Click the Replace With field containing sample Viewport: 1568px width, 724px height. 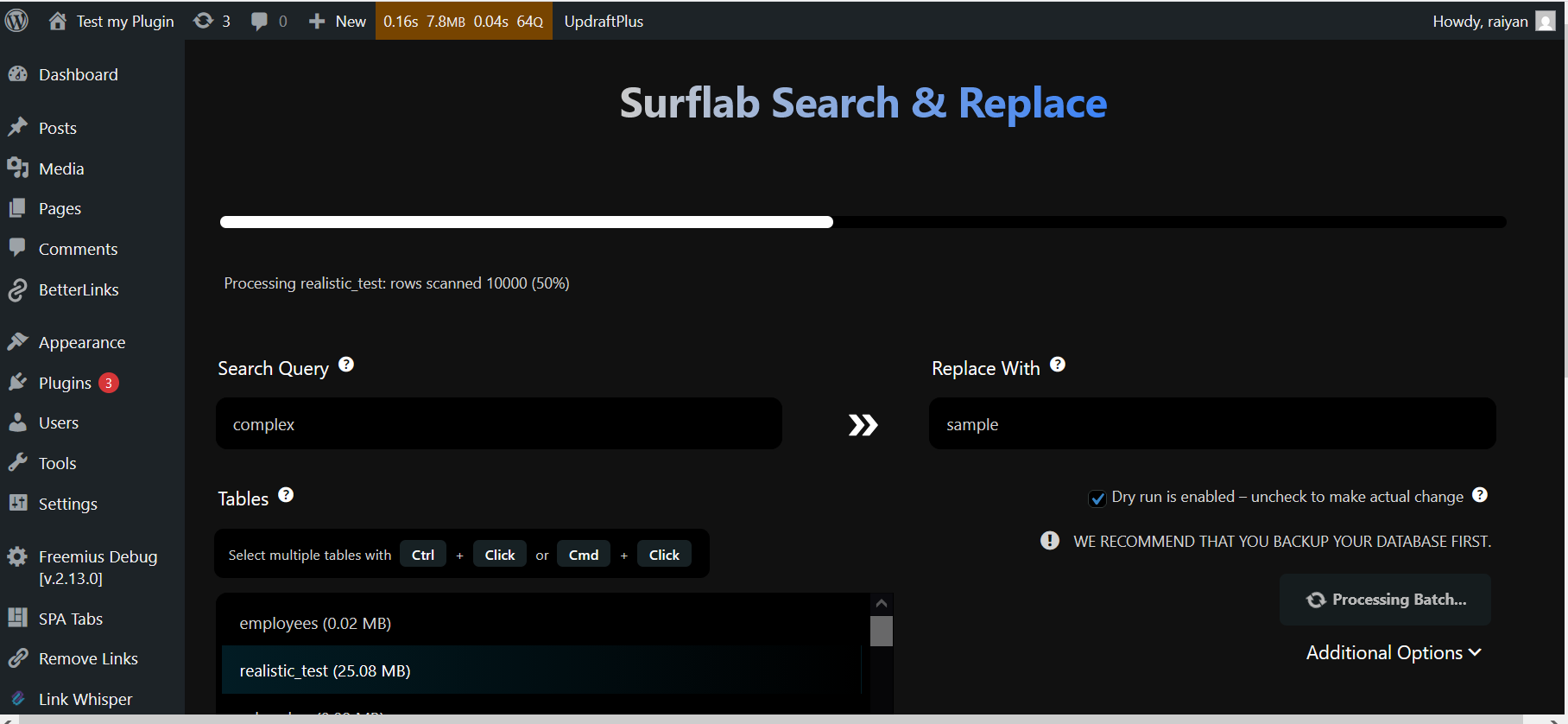1212,423
